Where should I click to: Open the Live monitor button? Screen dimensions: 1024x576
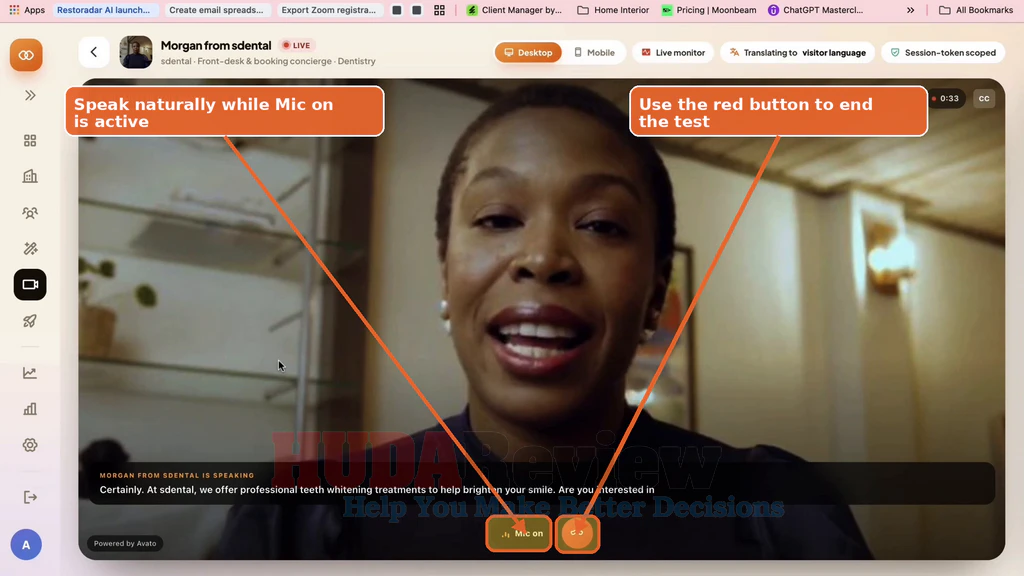pyautogui.click(x=673, y=52)
